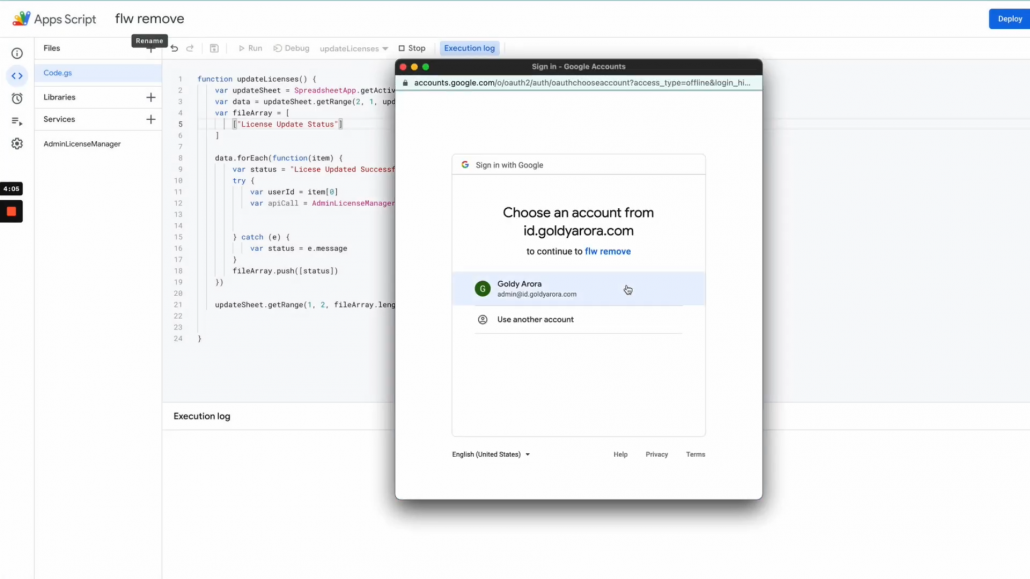Add a library with the plus icon
Viewport: 1030px width, 579px height.
(150, 97)
